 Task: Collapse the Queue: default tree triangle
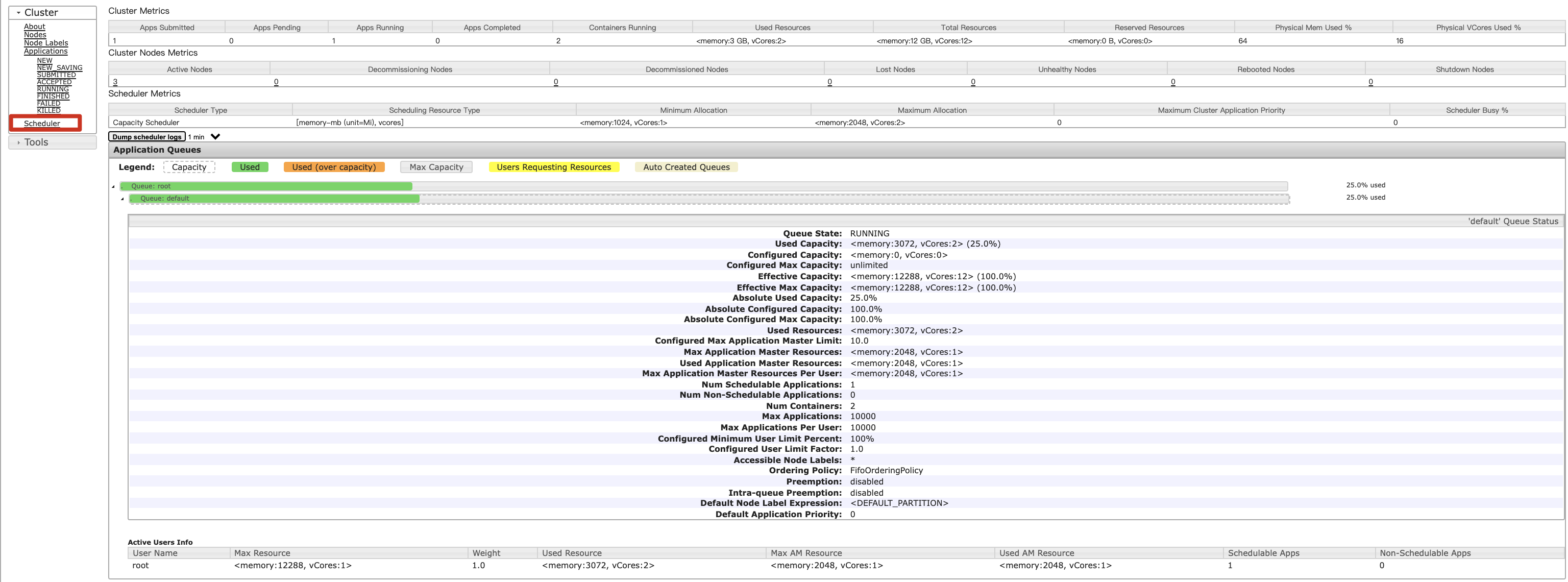tap(122, 199)
